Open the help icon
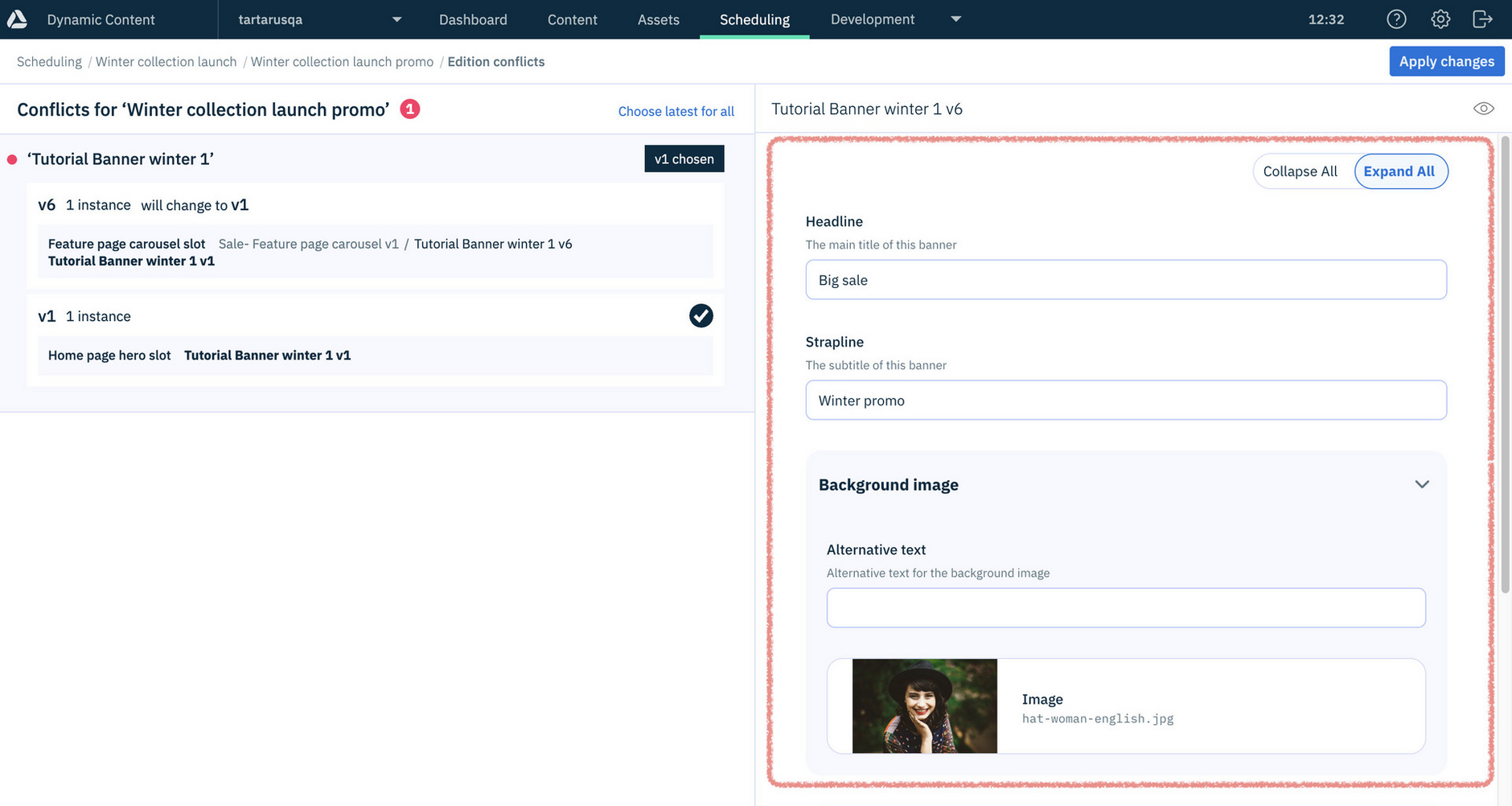 [1396, 19]
